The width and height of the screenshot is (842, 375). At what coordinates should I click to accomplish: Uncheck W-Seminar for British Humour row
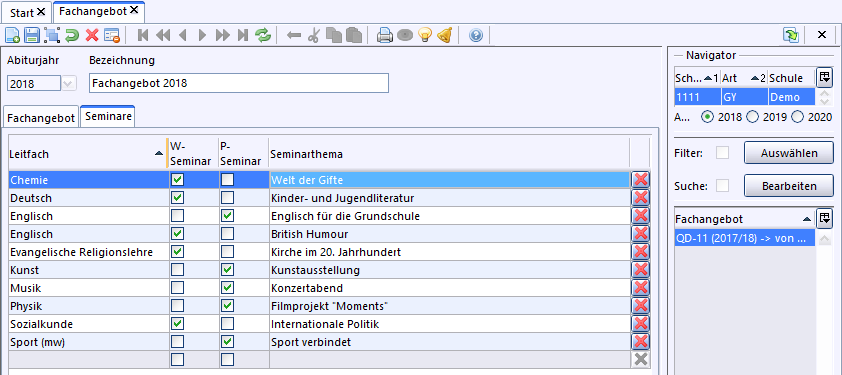[x=177, y=234]
